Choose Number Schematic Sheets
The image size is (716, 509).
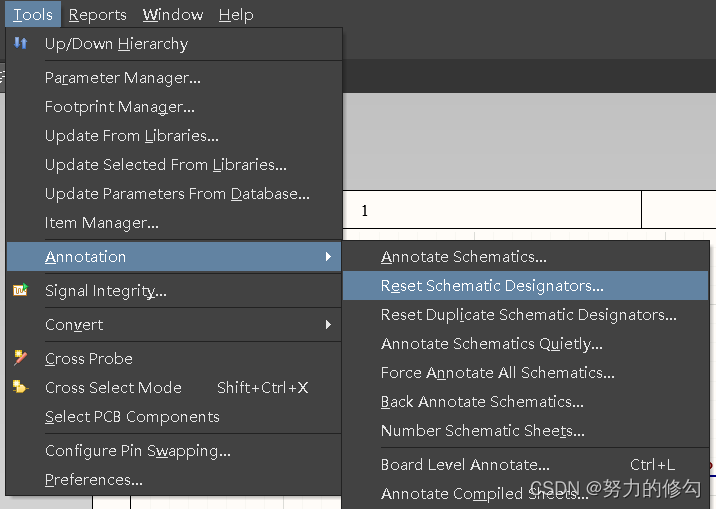[526, 430]
